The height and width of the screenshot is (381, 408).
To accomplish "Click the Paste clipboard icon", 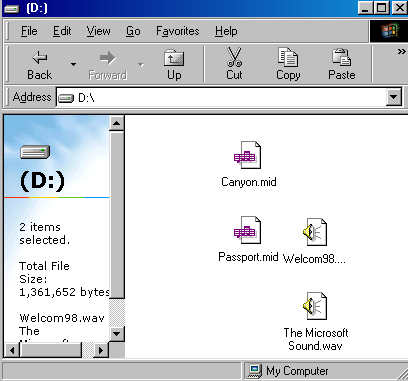I will coord(341,57).
